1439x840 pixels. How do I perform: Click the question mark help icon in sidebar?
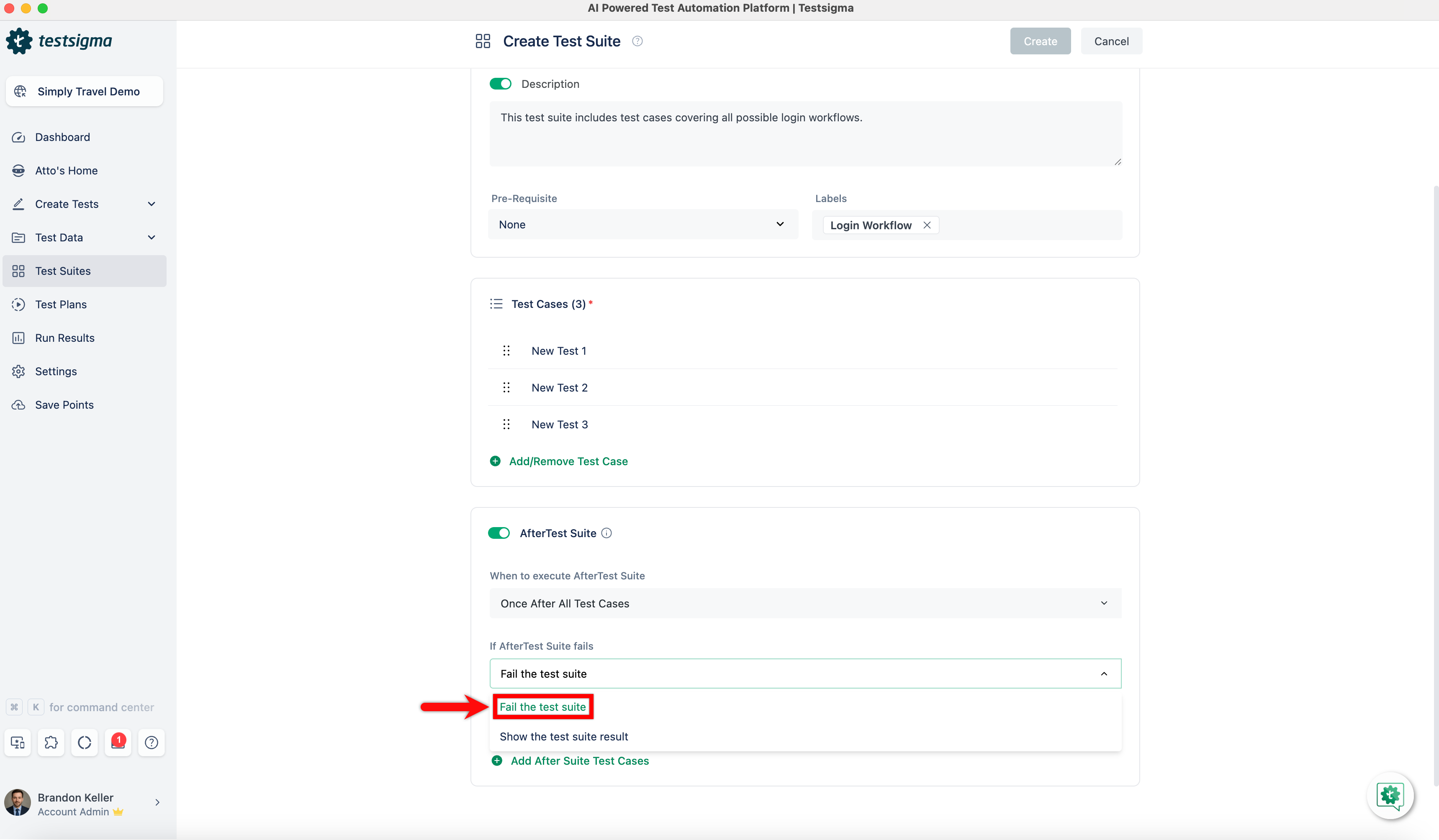[152, 743]
